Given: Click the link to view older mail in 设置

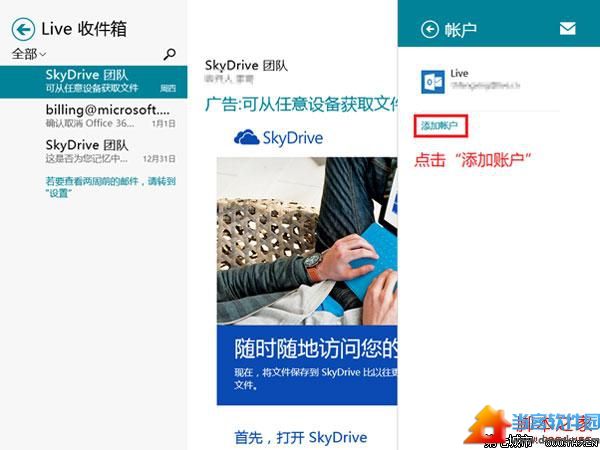Looking at the screenshot, I should pyautogui.click(x=111, y=187).
